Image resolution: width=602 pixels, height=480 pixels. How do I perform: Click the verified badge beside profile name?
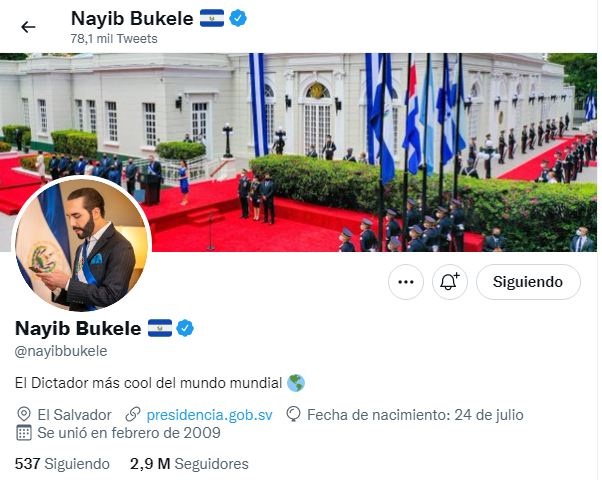[x=185, y=328]
